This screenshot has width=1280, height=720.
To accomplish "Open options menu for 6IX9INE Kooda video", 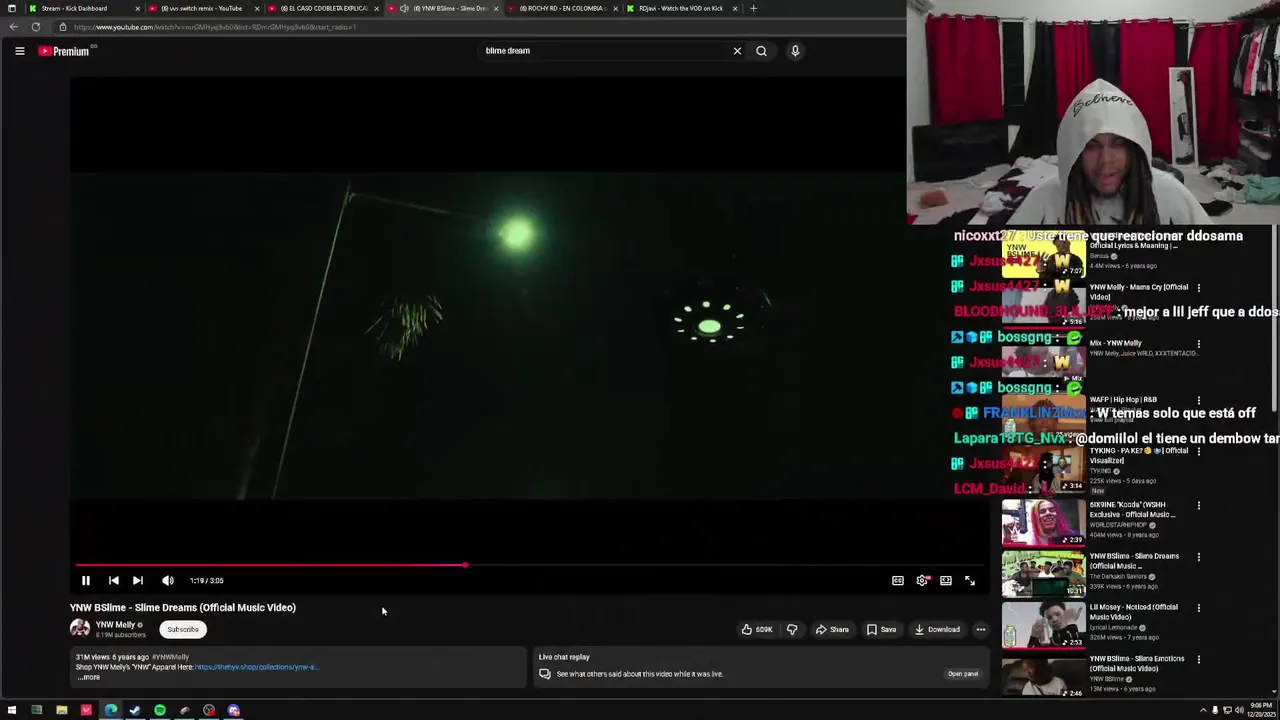I will click(x=1199, y=506).
